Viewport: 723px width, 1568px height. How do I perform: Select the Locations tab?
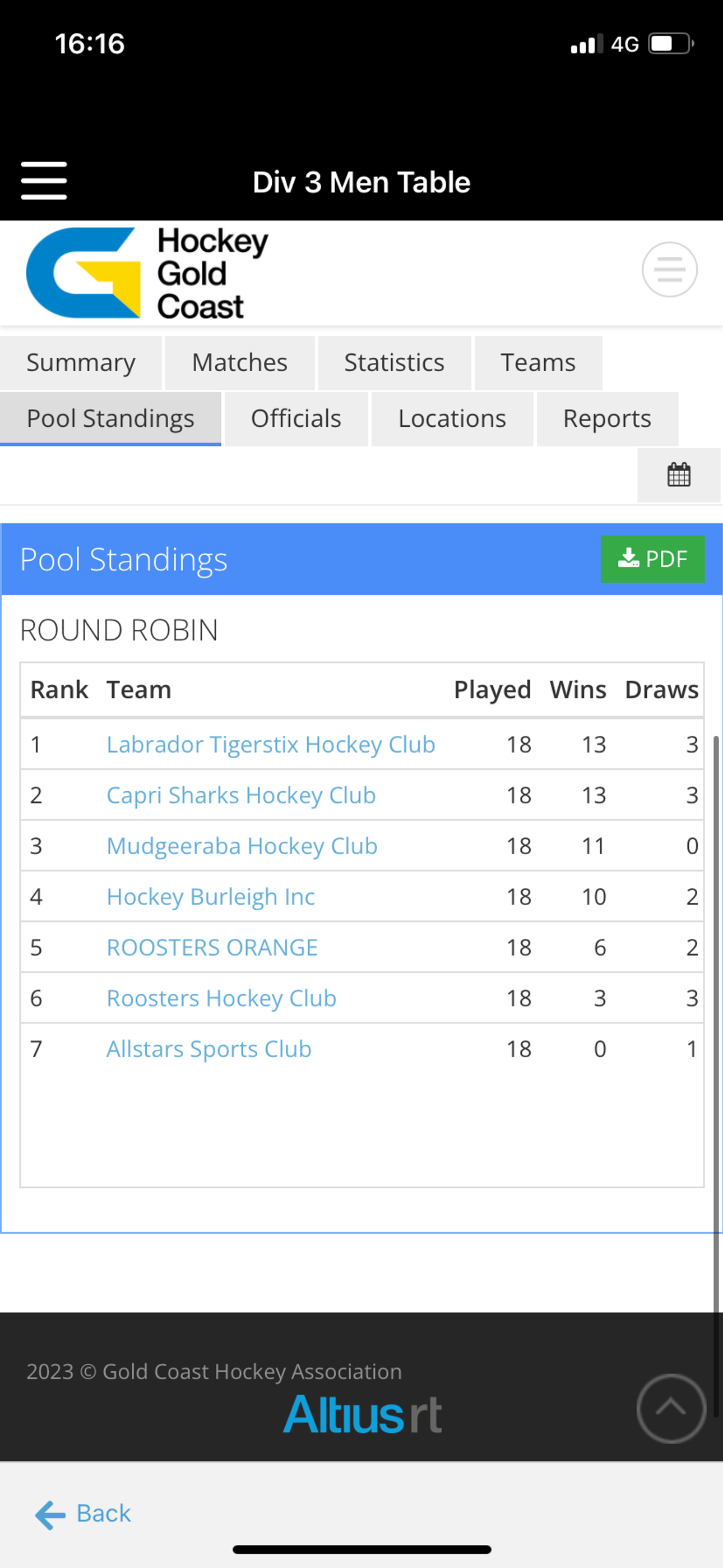(x=452, y=419)
